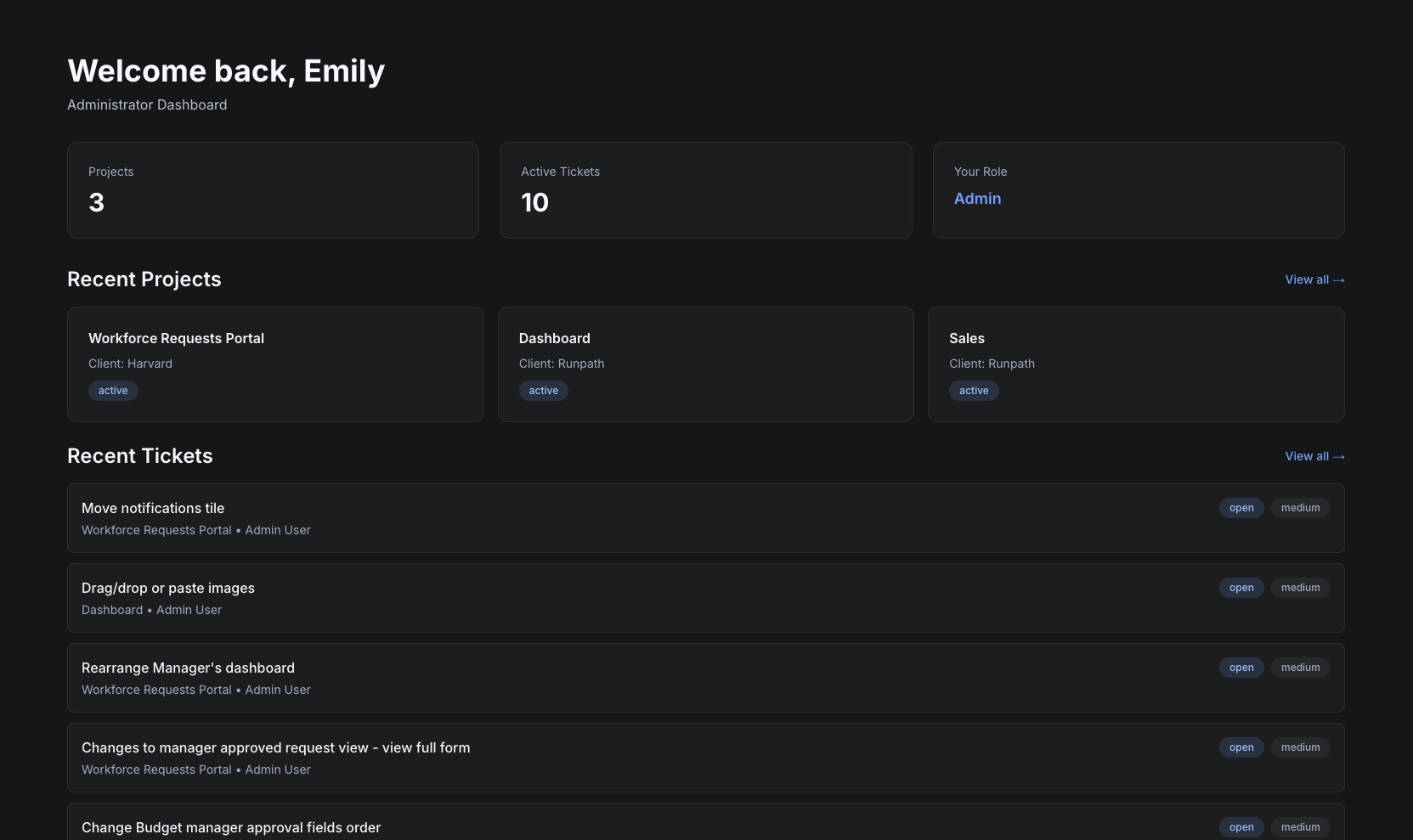The image size is (1413, 840).
Task: Click the Welcome back, Emily heading
Action: (x=226, y=71)
